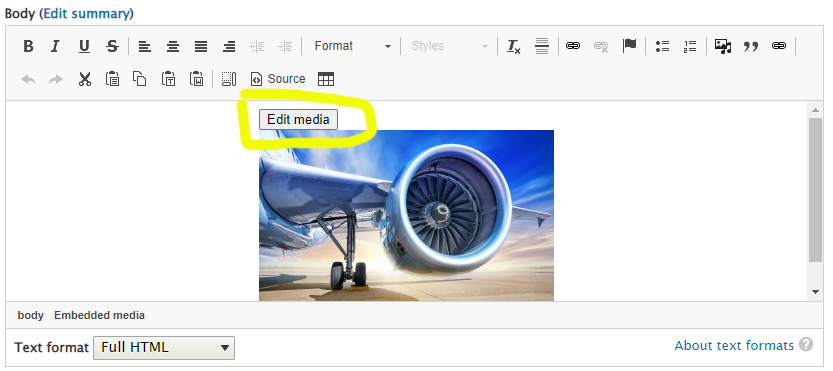Click the Remove Format icon
The image size is (833, 371).
pos(513,46)
